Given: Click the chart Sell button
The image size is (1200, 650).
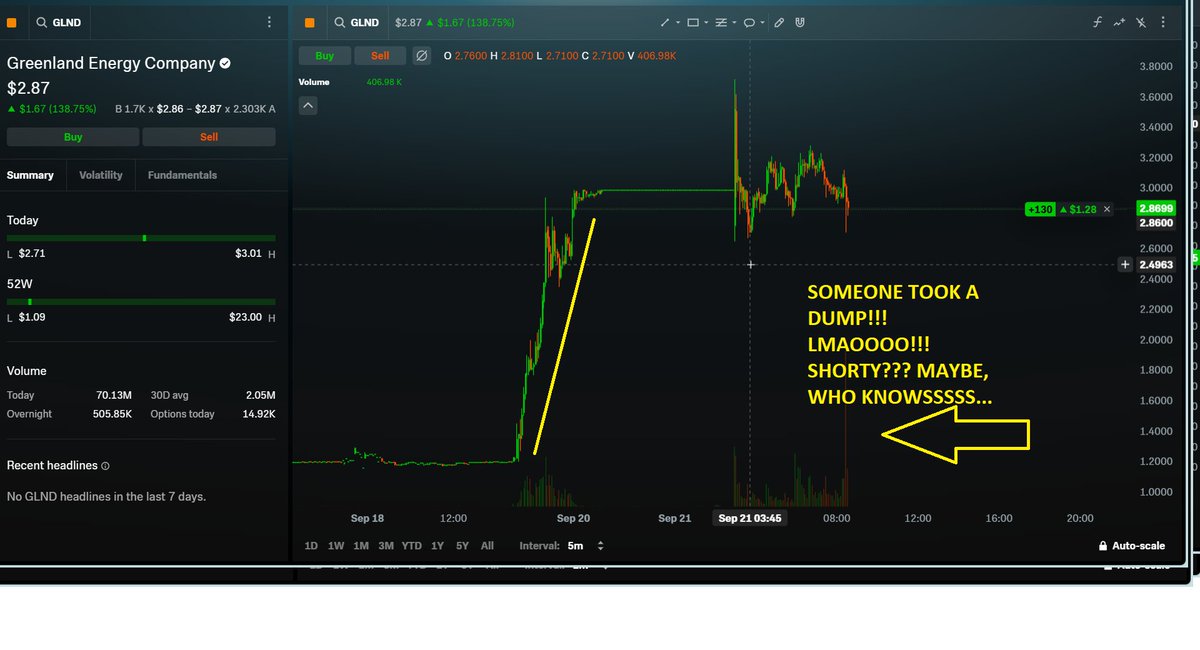Looking at the screenshot, I should (380, 56).
